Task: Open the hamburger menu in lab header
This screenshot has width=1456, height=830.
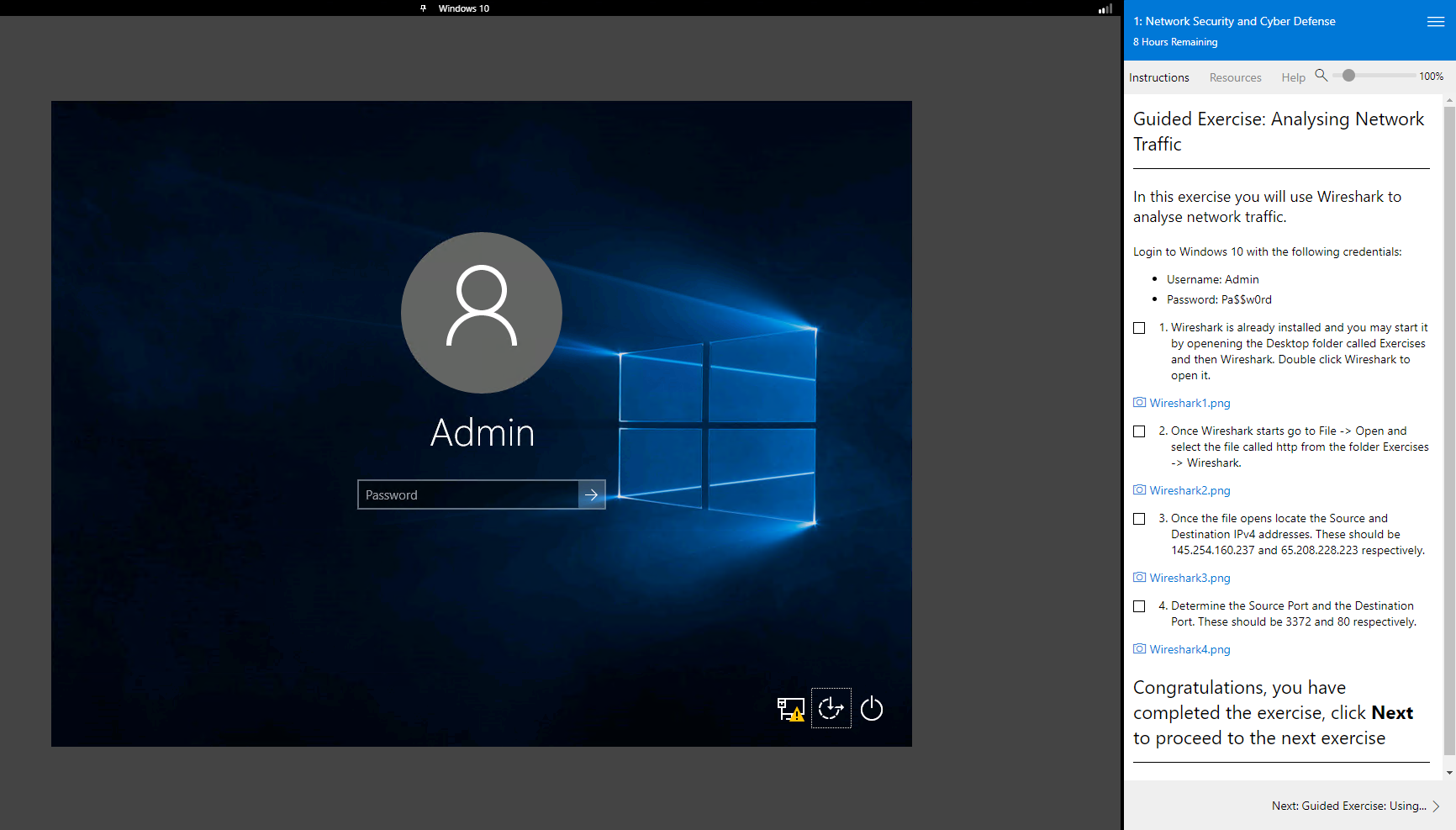Action: 1436,22
